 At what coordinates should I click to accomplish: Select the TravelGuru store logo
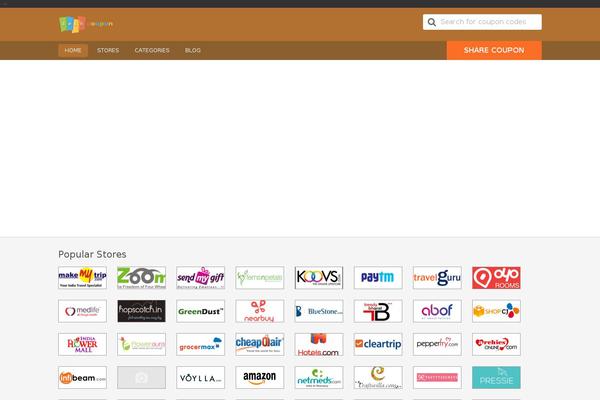tap(437, 278)
